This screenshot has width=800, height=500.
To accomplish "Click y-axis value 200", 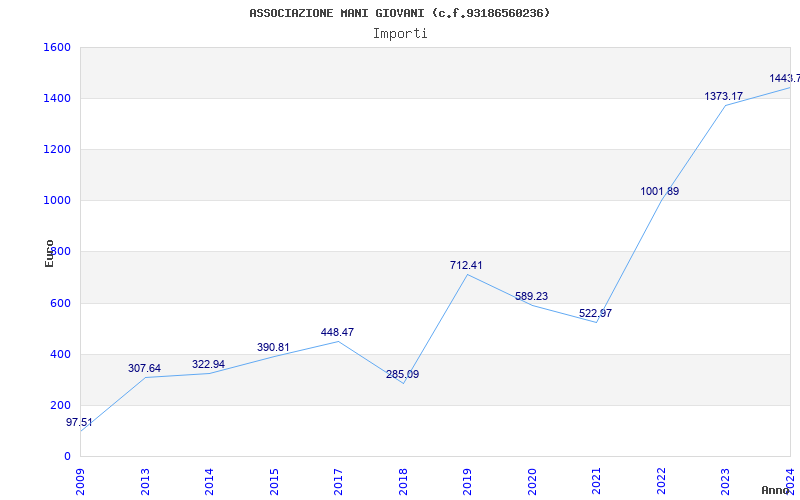I will (60, 405).
